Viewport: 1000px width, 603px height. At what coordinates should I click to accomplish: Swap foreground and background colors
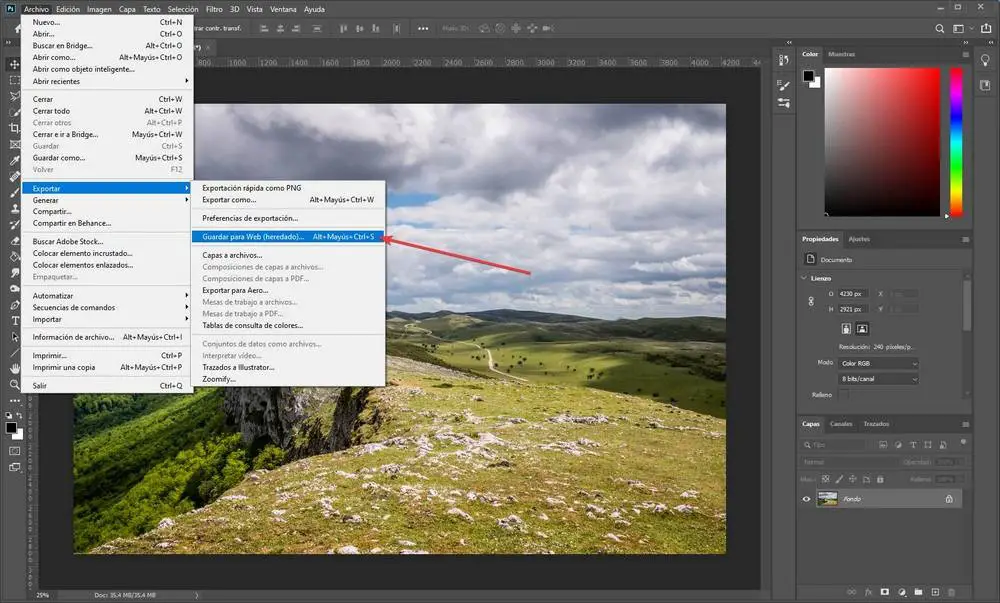(x=19, y=416)
